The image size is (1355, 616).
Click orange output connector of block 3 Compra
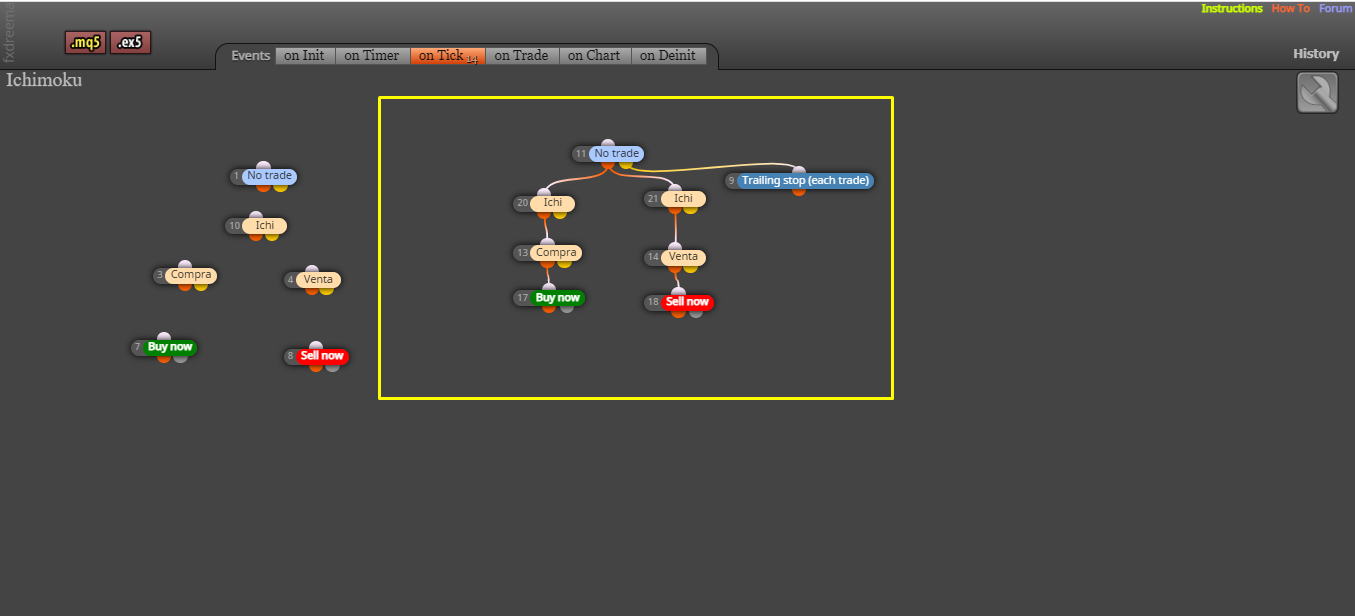185,285
